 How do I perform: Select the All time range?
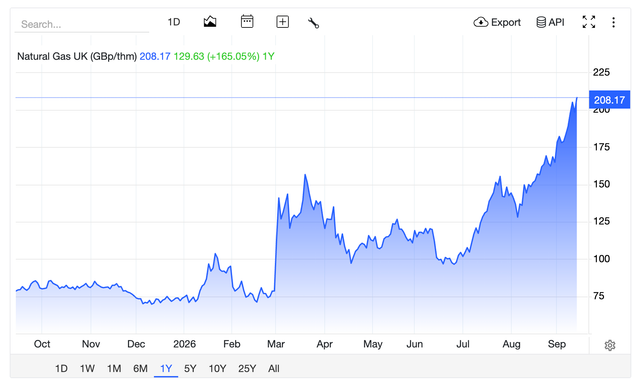click(274, 369)
